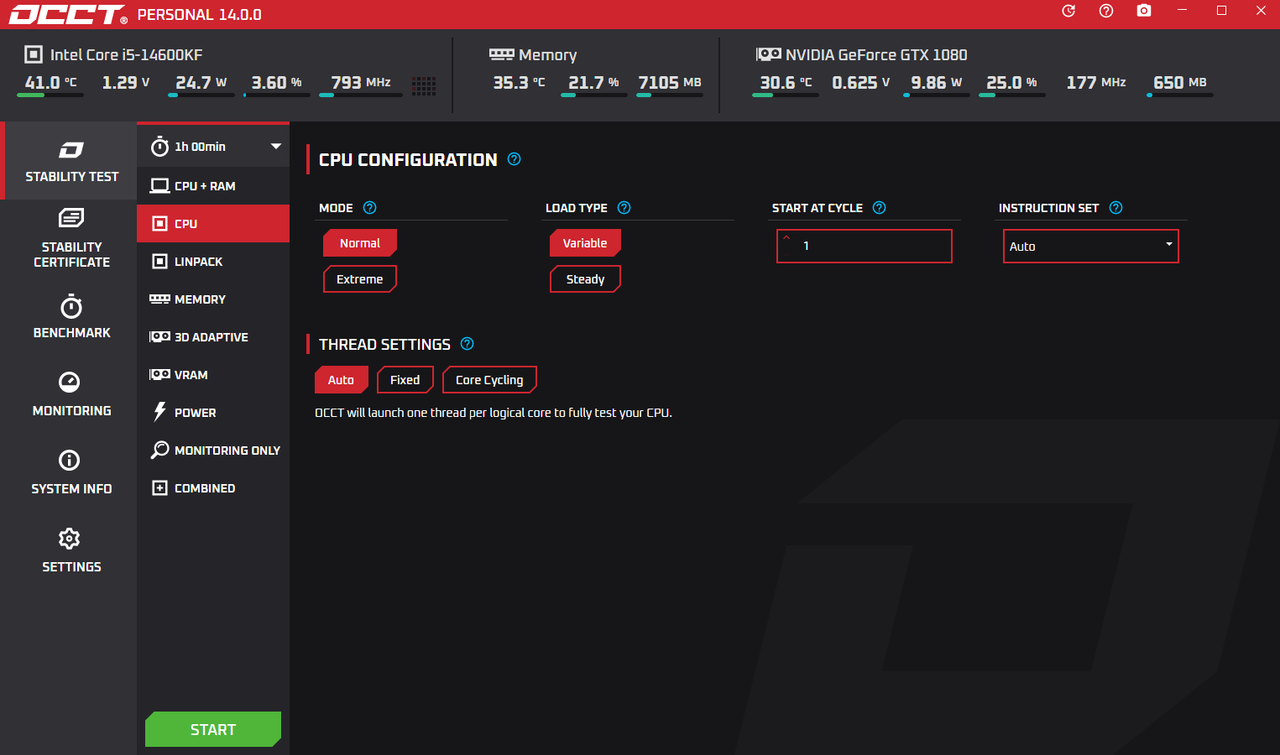Click the memory 7105 MB reading
This screenshot has width=1280, height=755.
click(x=670, y=83)
